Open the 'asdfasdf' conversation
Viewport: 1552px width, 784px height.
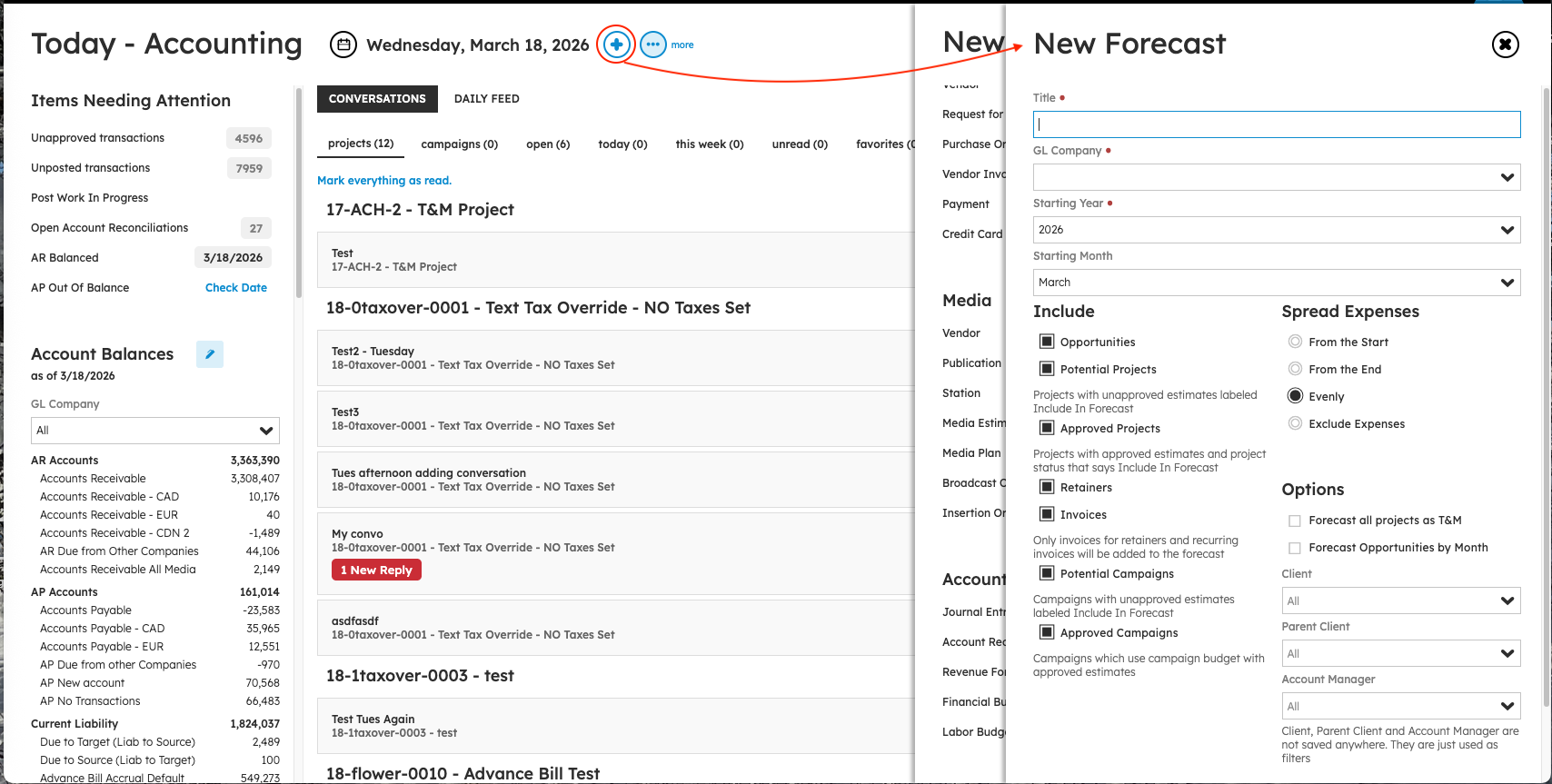pyautogui.click(x=615, y=628)
